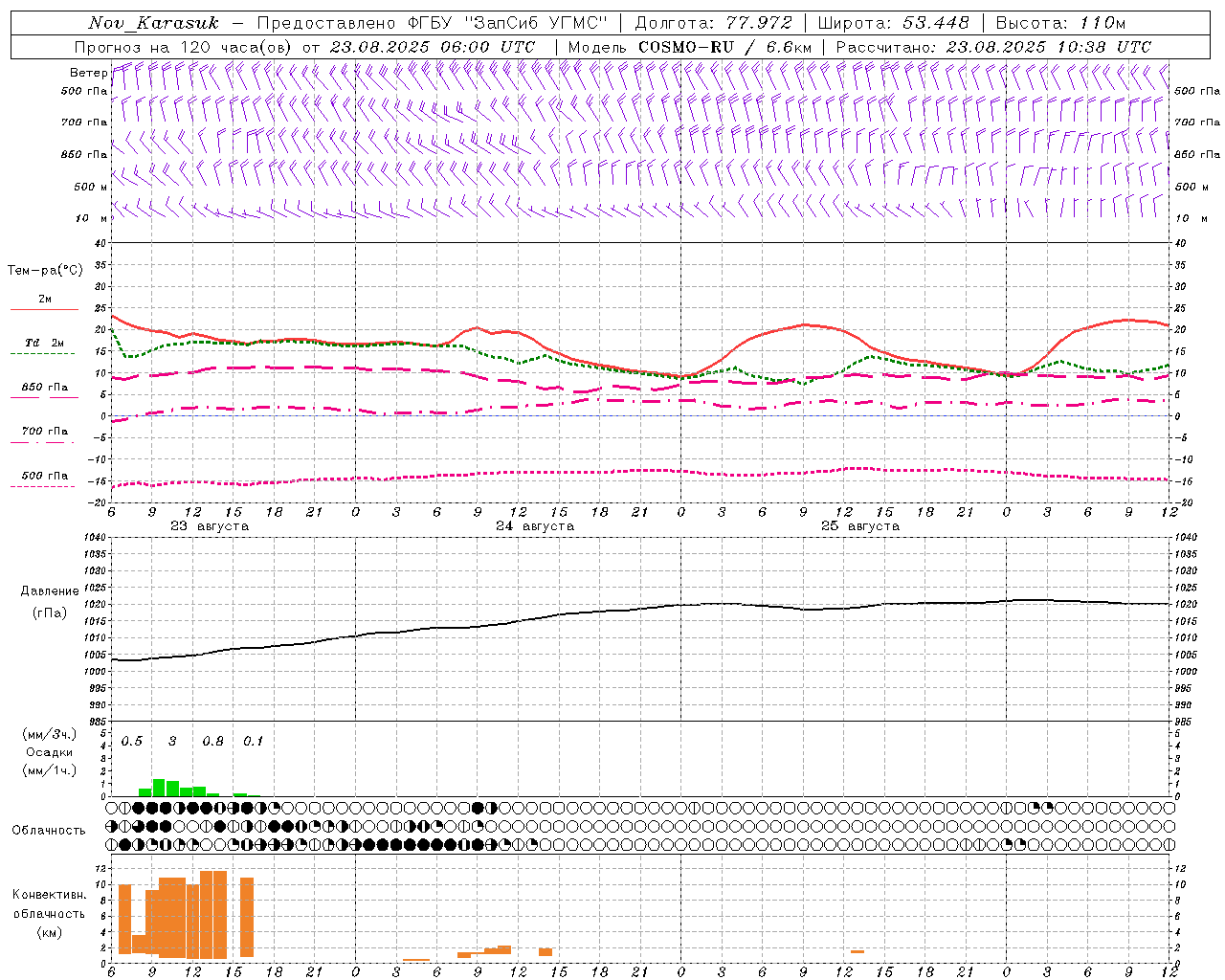Select the 500 гПа temperature legend entry
Viewport: 1225px width, 980px height.
[x=44, y=476]
